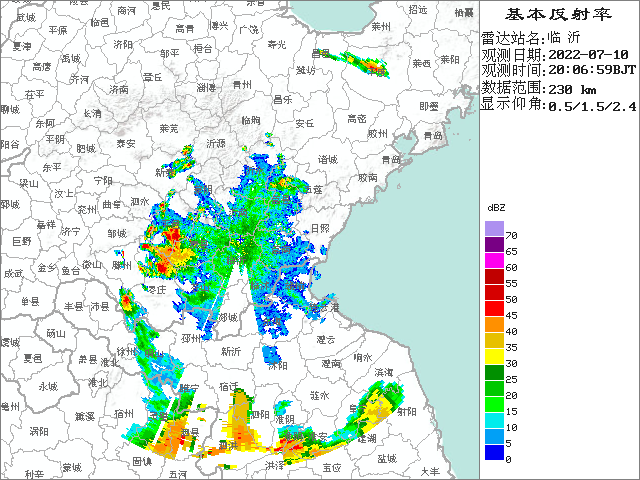Select the observation date 2022-07-10
This screenshot has width=640, height=480.
pyautogui.click(x=591, y=54)
